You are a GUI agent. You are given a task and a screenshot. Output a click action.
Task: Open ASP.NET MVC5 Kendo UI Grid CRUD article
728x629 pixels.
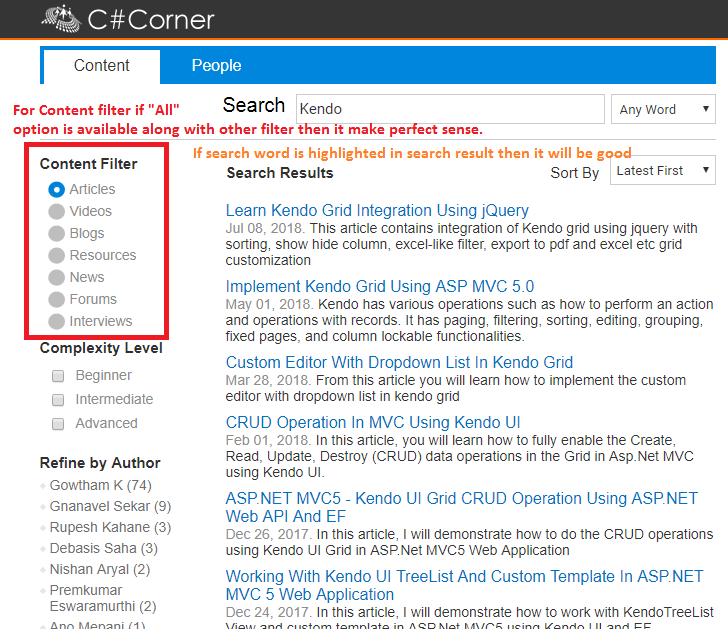tap(462, 507)
